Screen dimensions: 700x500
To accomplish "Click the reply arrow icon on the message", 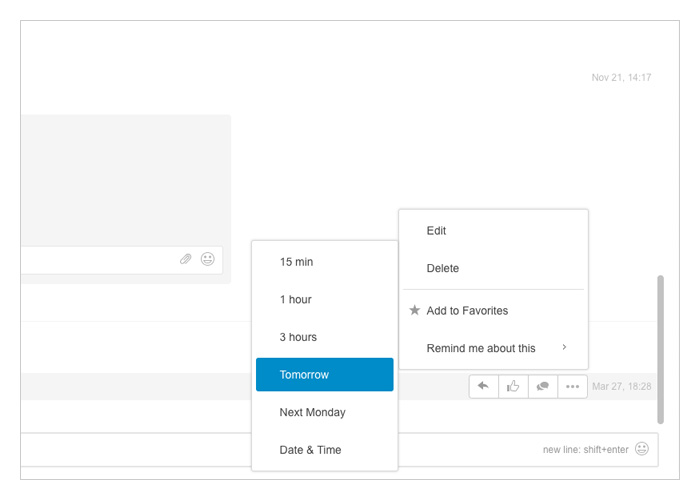I will (483, 386).
